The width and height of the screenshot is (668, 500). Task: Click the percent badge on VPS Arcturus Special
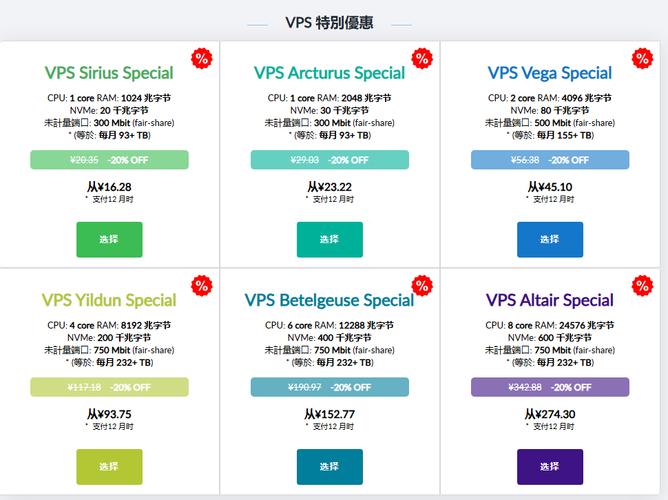421,58
